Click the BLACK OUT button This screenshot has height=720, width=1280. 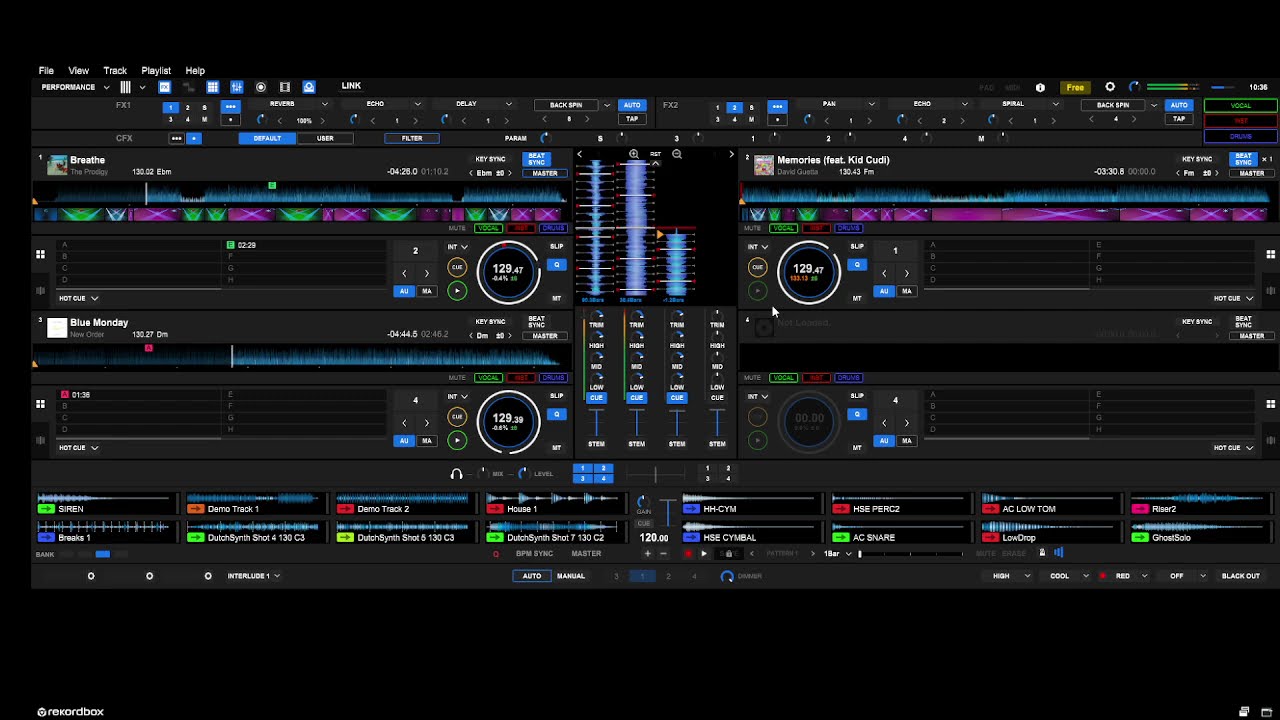pos(1240,576)
